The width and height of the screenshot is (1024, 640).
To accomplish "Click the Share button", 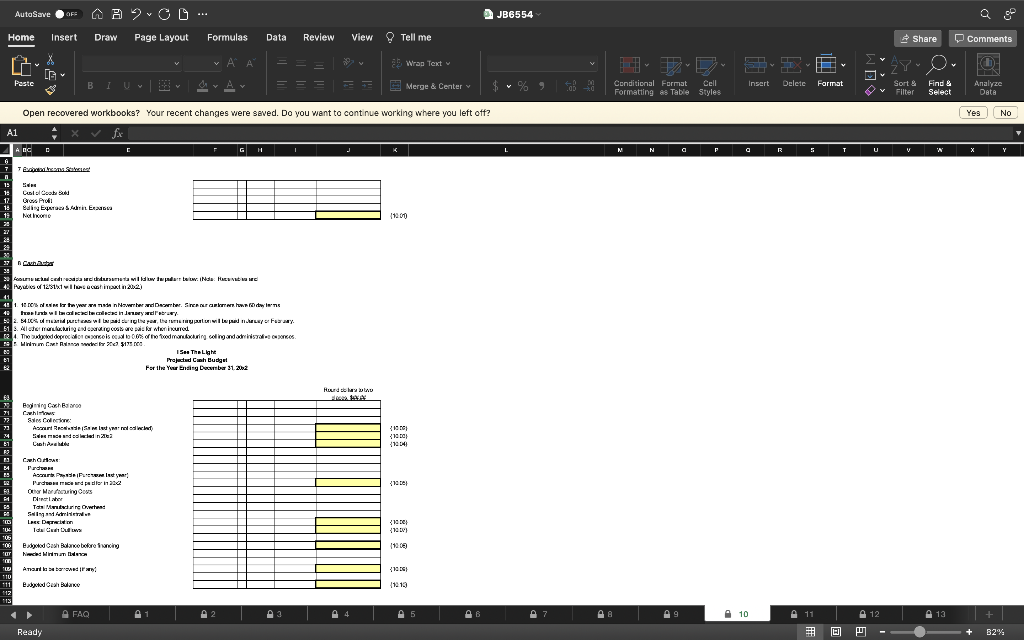I will click(x=918, y=39).
